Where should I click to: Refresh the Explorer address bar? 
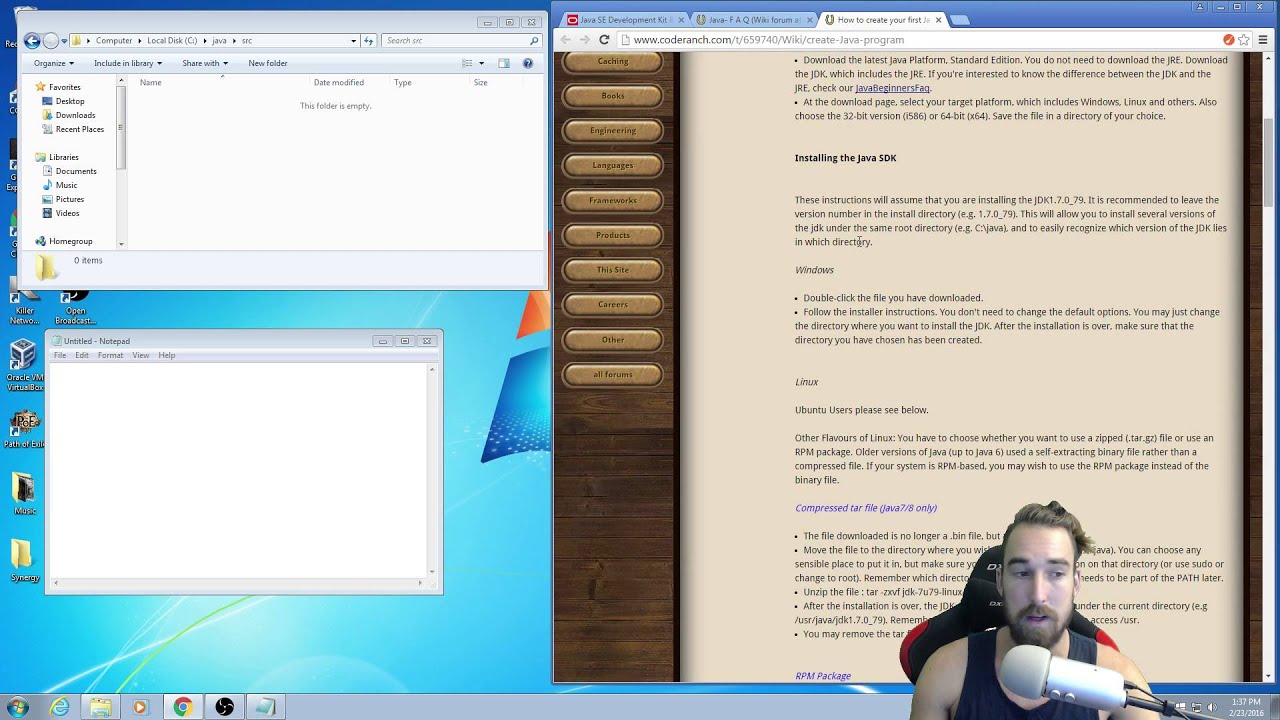(368, 41)
